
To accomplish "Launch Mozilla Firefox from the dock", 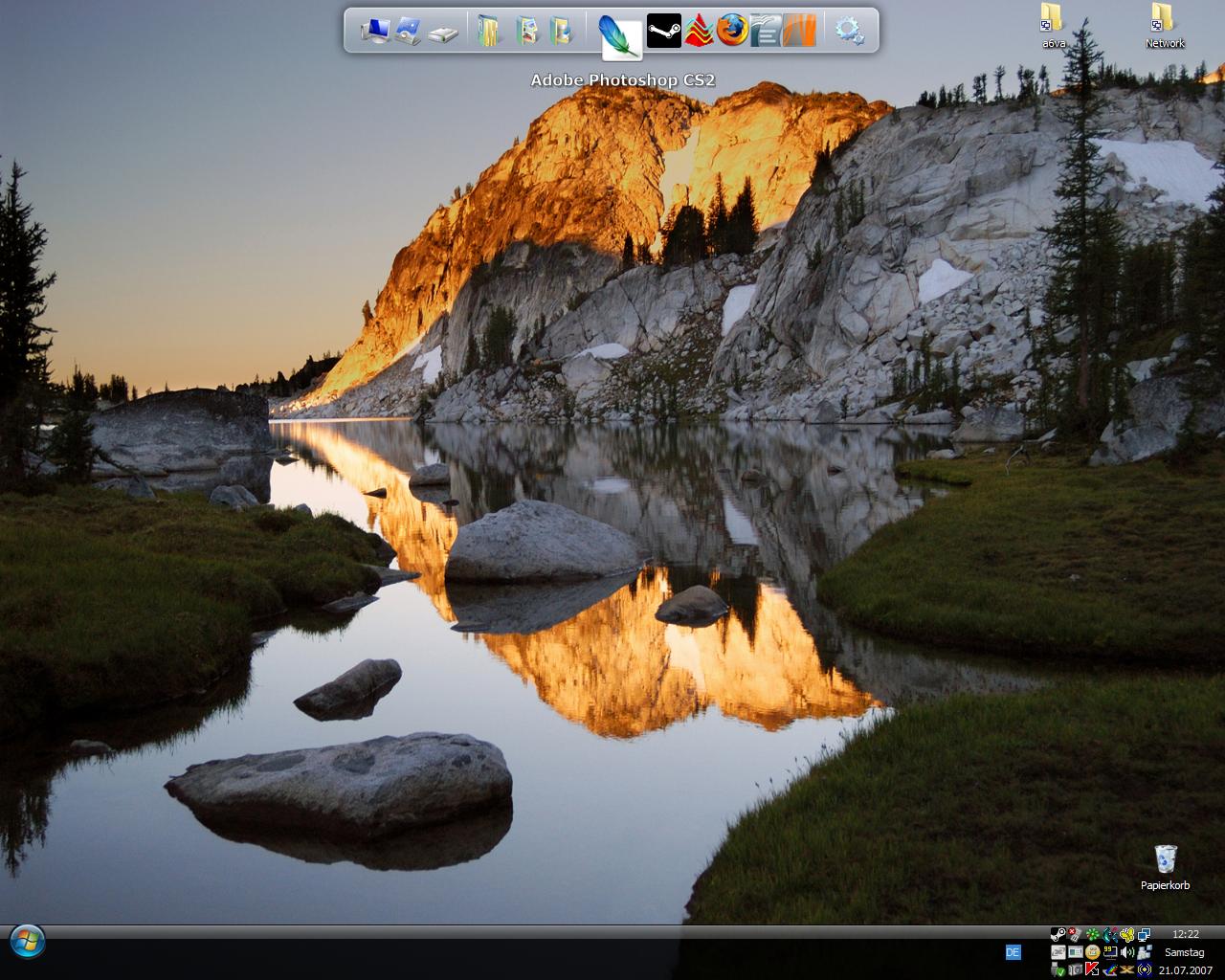I will coord(733,31).
